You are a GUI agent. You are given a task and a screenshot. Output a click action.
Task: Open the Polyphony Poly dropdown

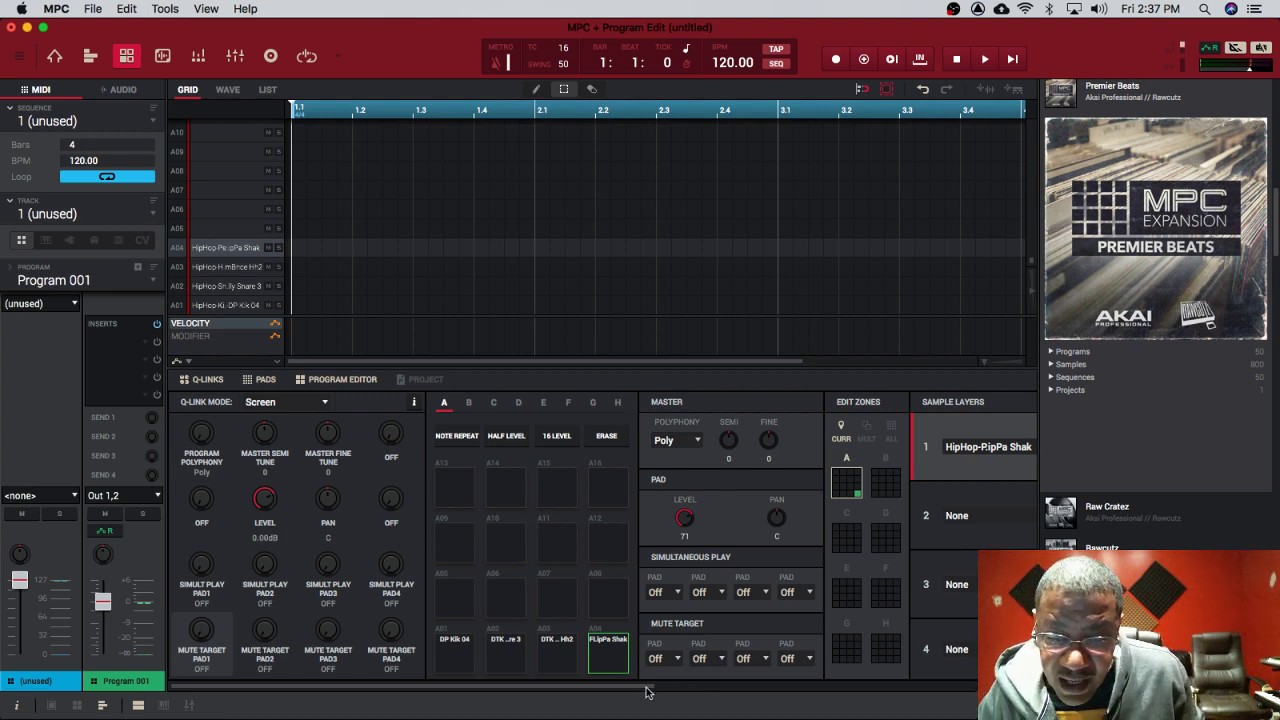point(677,440)
